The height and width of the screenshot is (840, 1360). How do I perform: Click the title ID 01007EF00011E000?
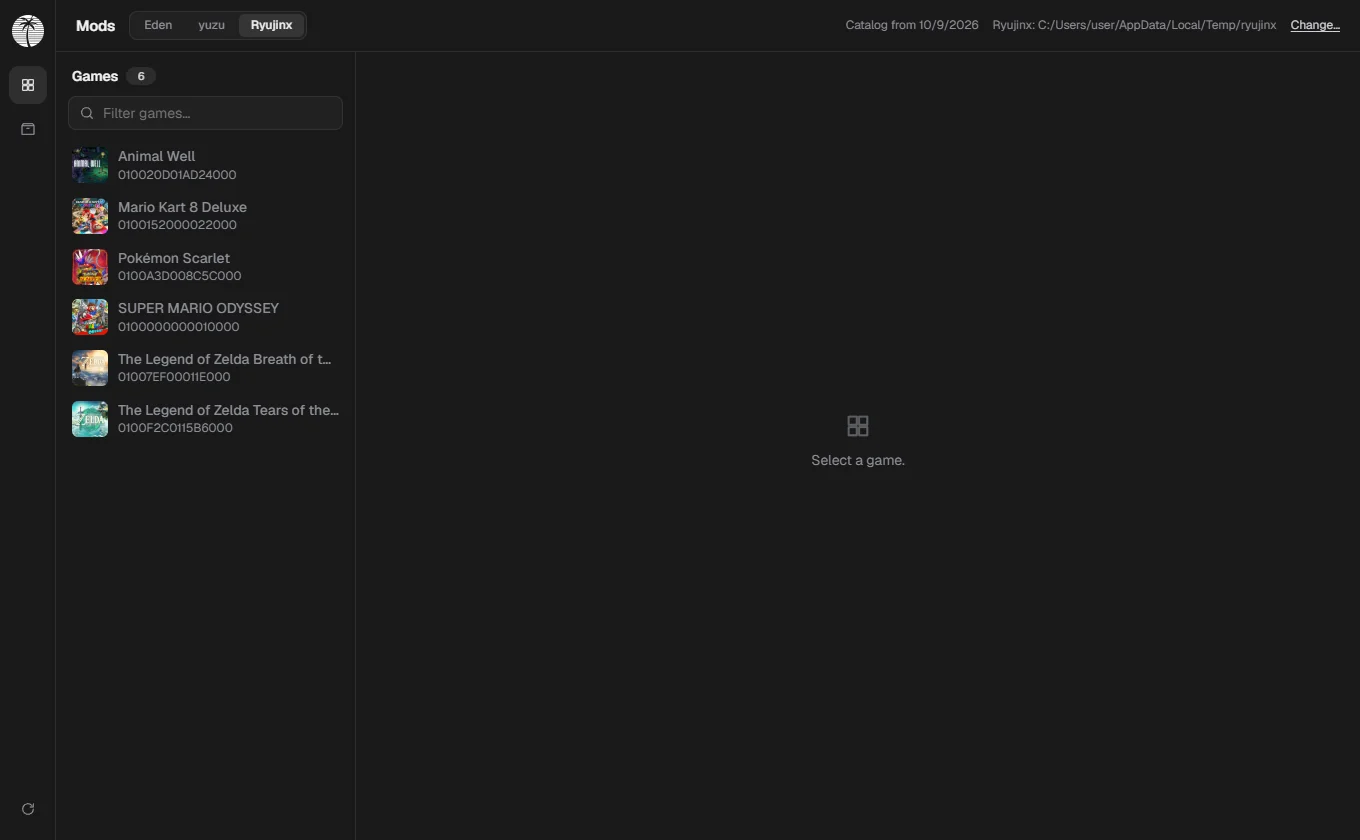point(174,377)
